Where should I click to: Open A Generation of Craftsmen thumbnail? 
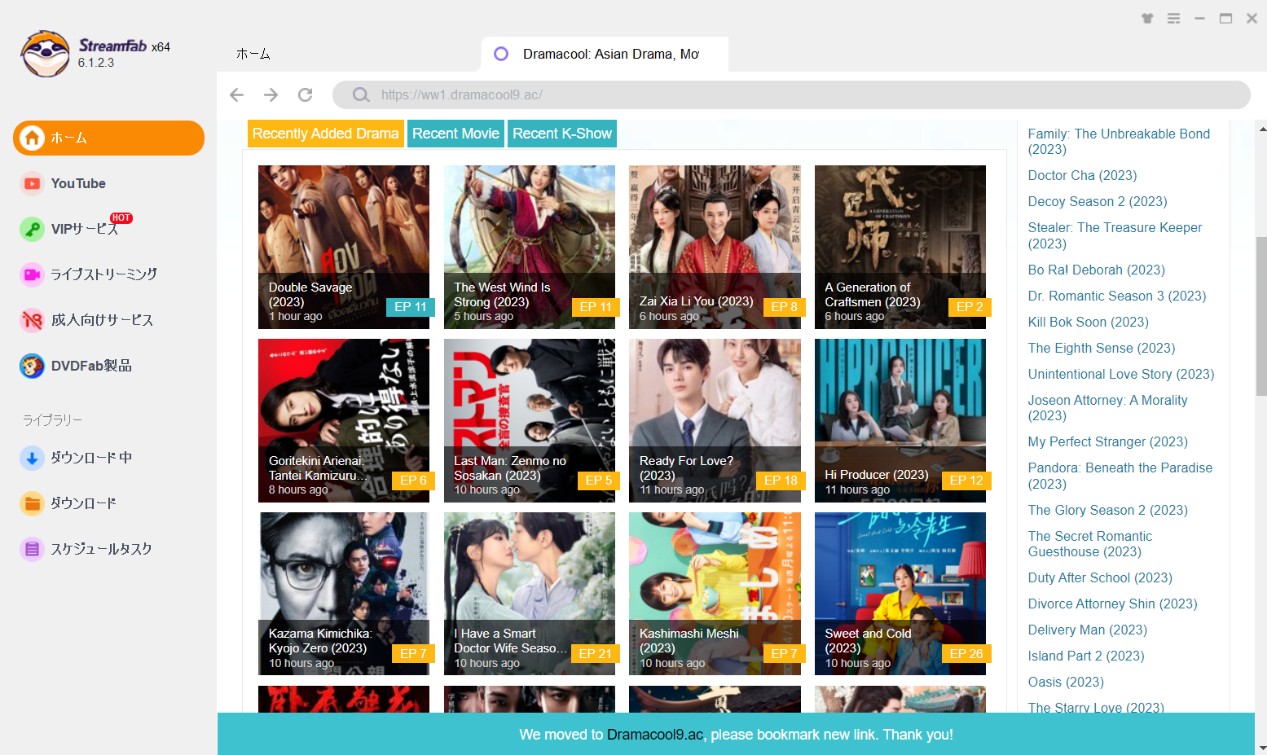[x=901, y=247]
